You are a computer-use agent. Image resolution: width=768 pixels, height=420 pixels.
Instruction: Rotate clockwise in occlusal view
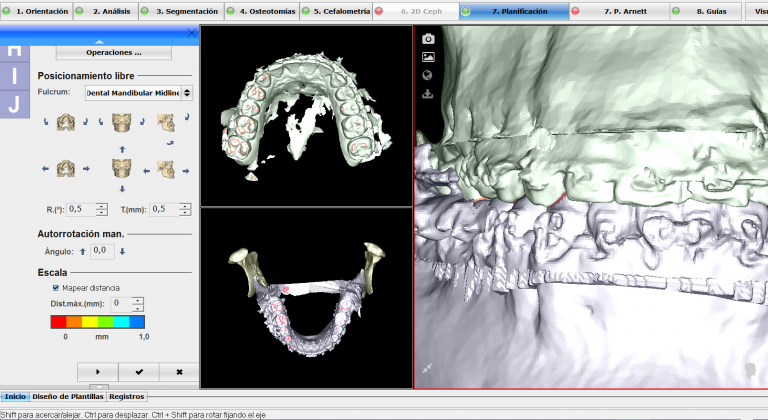[x=85, y=121]
